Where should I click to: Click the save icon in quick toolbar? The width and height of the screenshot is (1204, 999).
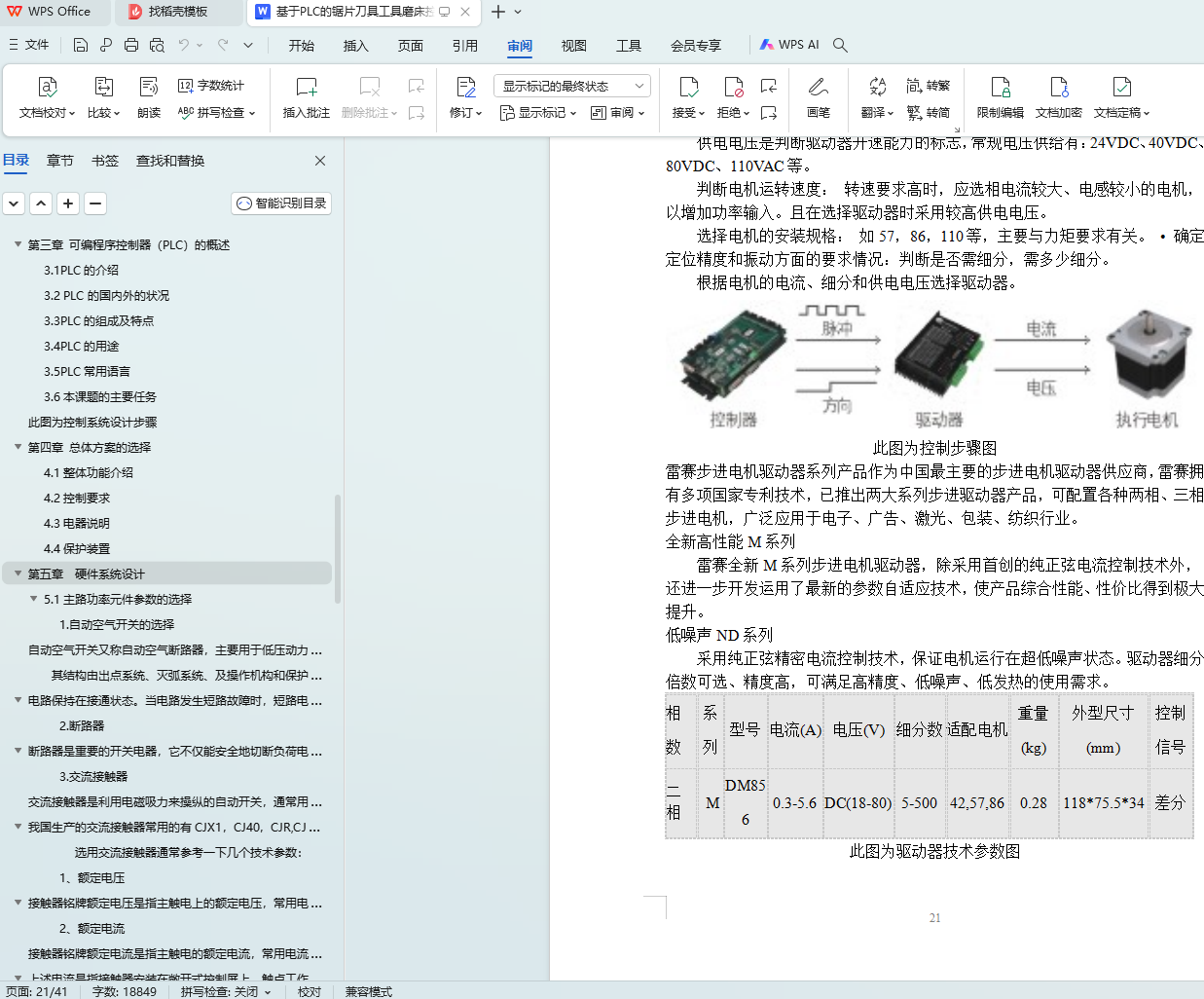click(x=81, y=45)
